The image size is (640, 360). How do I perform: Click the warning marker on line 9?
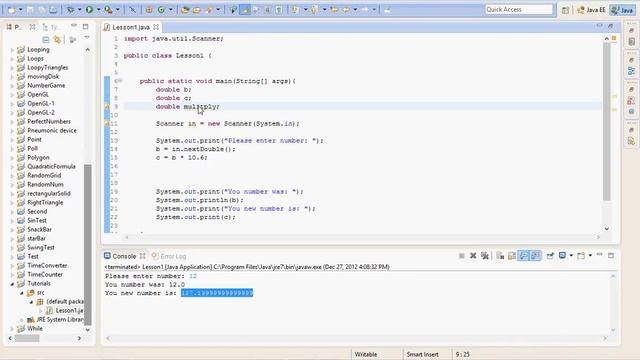click(x=107, y=107)
